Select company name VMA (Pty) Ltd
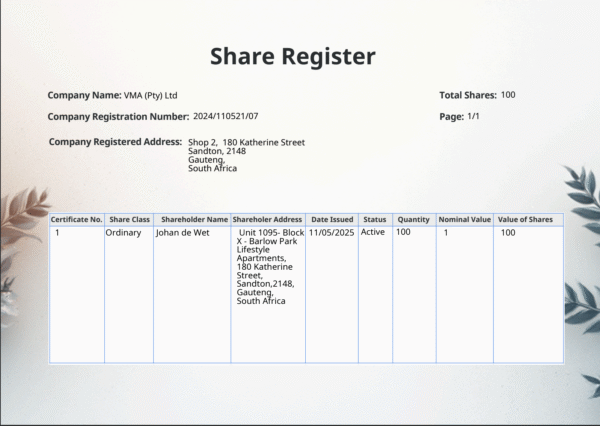This screenshot has width=600, height=426. point(150,95)
